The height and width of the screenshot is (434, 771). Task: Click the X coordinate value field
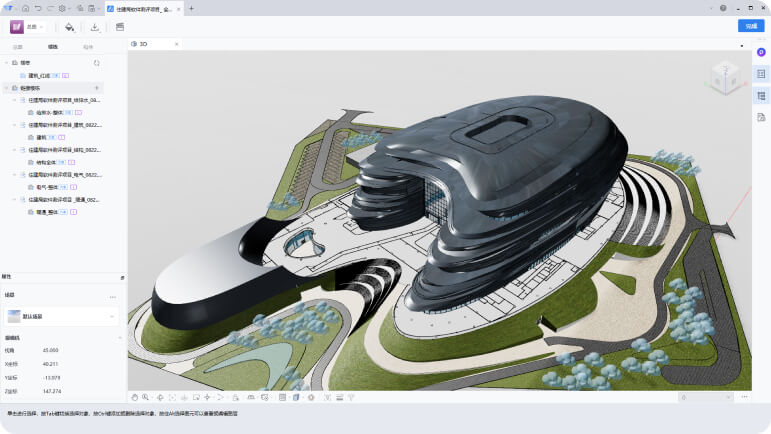(x=51, y=364)
